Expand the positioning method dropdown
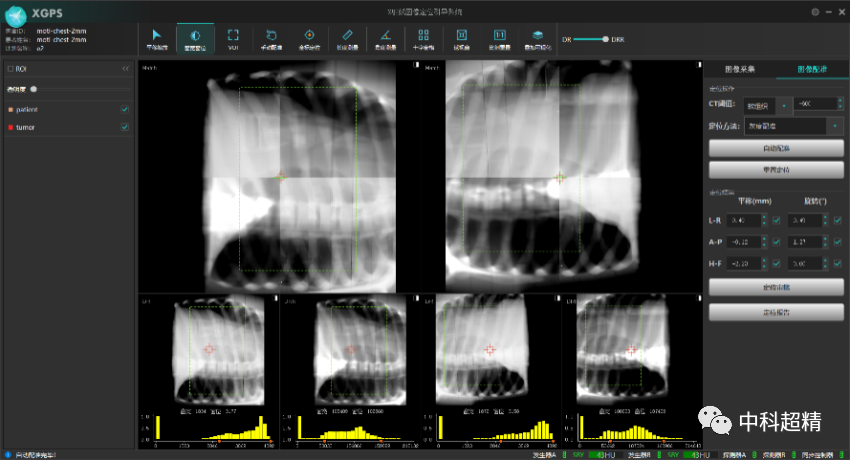Viewport: 850px width, 460px height. click(834, 126)
